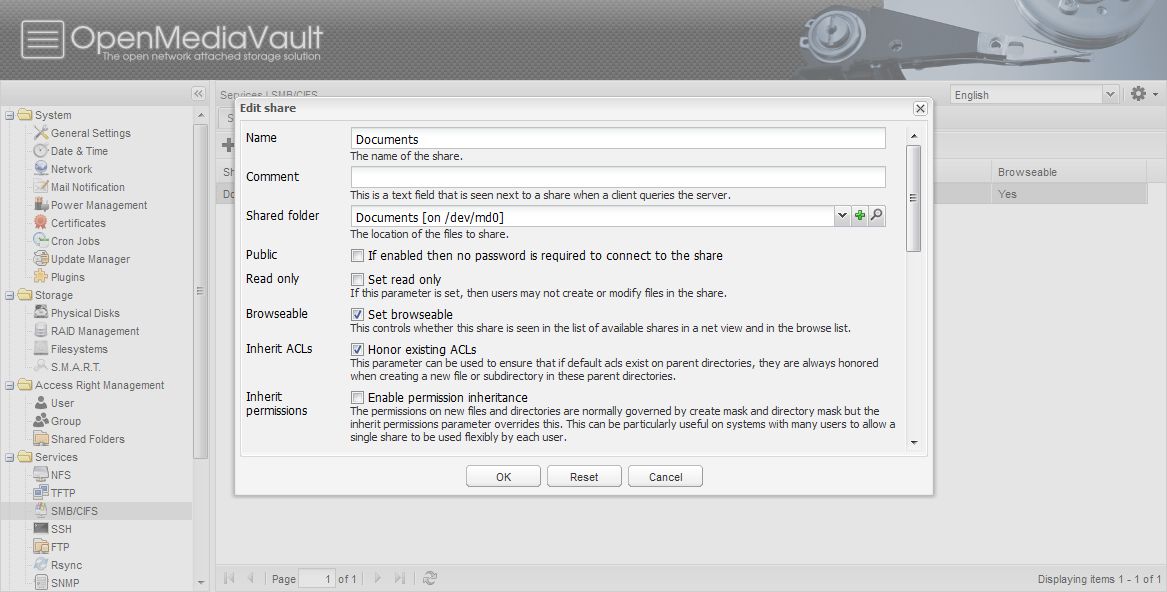1167x592 pixels.
Task: Open the Shared Folders icon
Action: (41, 439)
